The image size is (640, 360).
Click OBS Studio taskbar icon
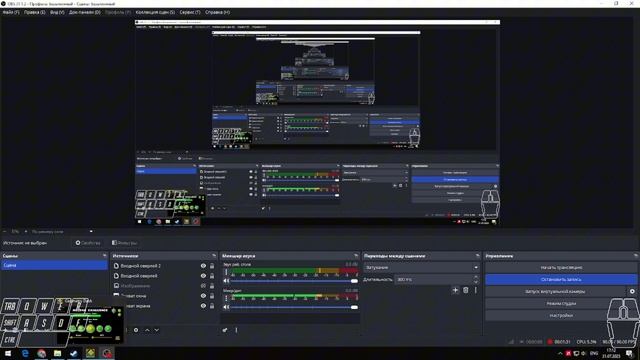[107, 353]
